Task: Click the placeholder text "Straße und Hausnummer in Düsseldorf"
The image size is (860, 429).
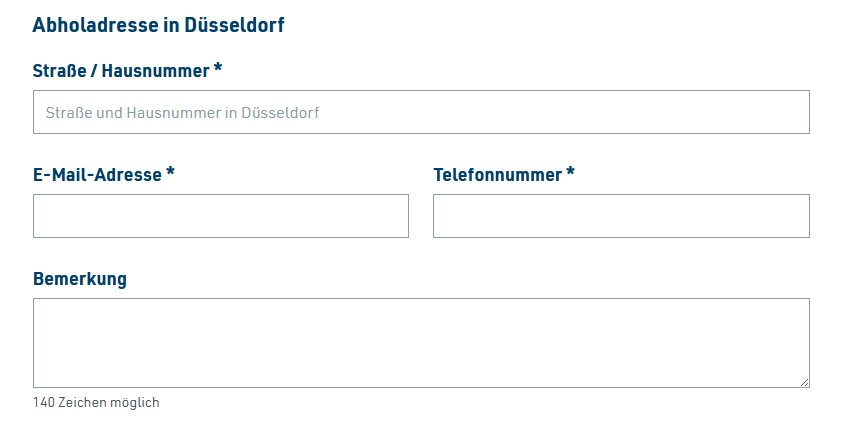Action: pos(182,113)
